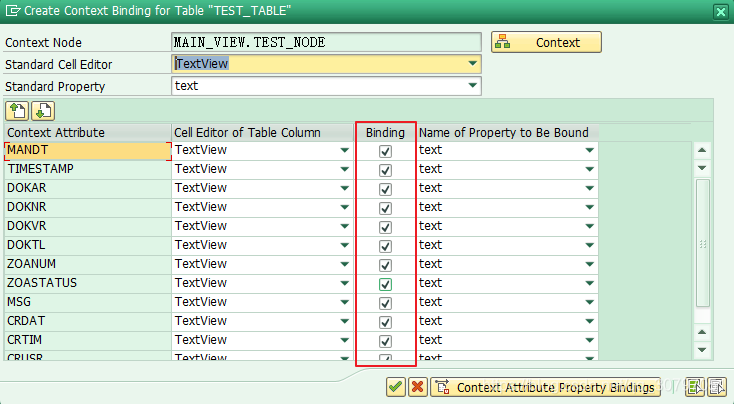Disable binding for ZOASTATUS attribute

click(385, 284)
